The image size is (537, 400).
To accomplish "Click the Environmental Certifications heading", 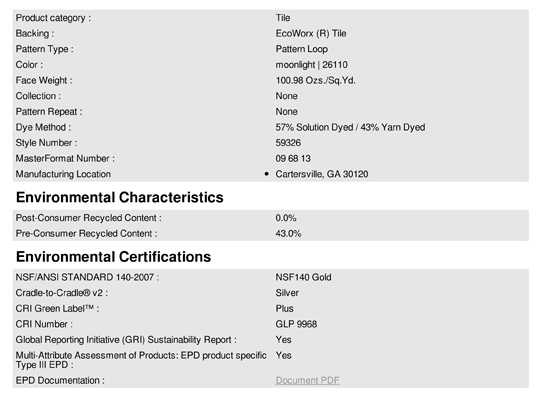I will click(x=113, y=257).
